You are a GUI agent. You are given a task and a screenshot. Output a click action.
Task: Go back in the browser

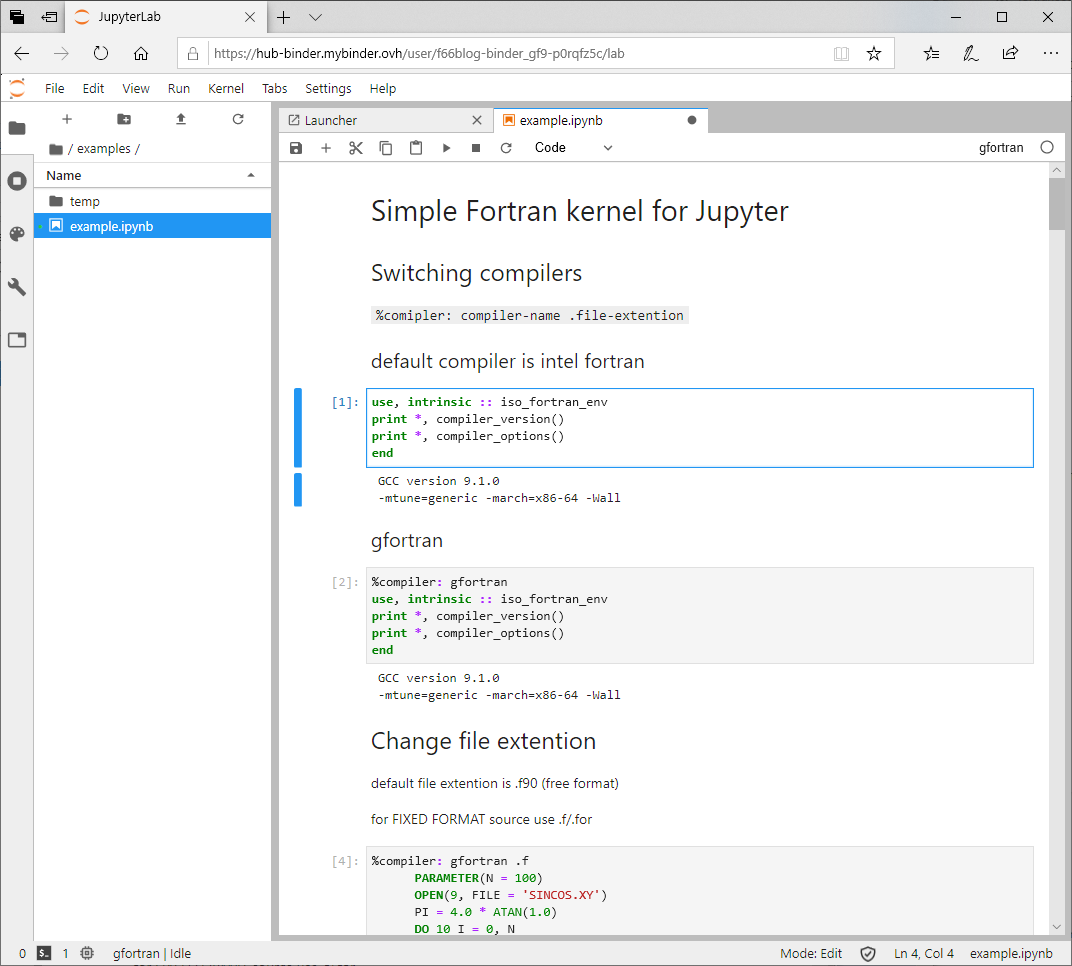point(22,53)
